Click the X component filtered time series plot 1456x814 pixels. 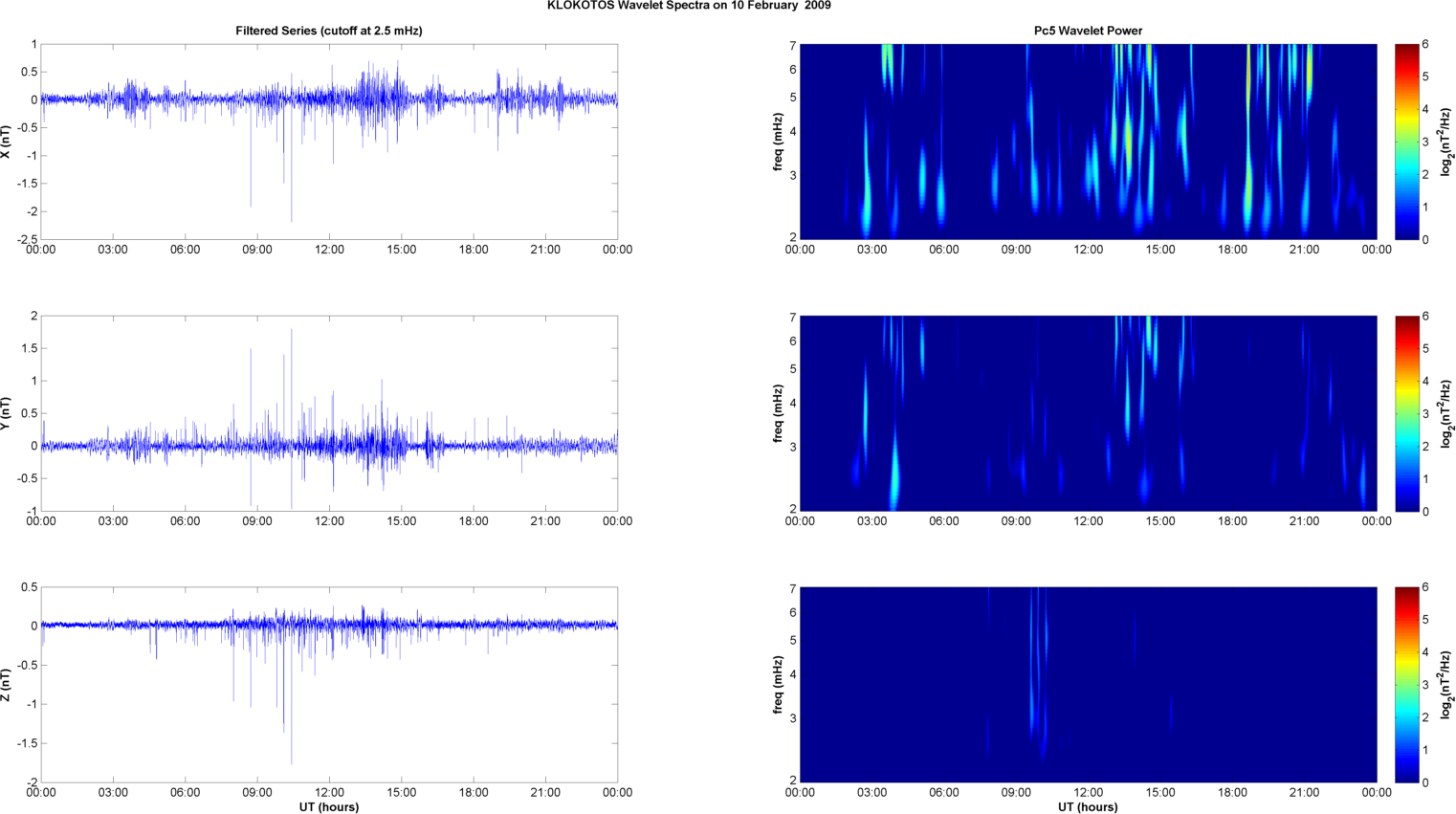[x=329, y=142]
